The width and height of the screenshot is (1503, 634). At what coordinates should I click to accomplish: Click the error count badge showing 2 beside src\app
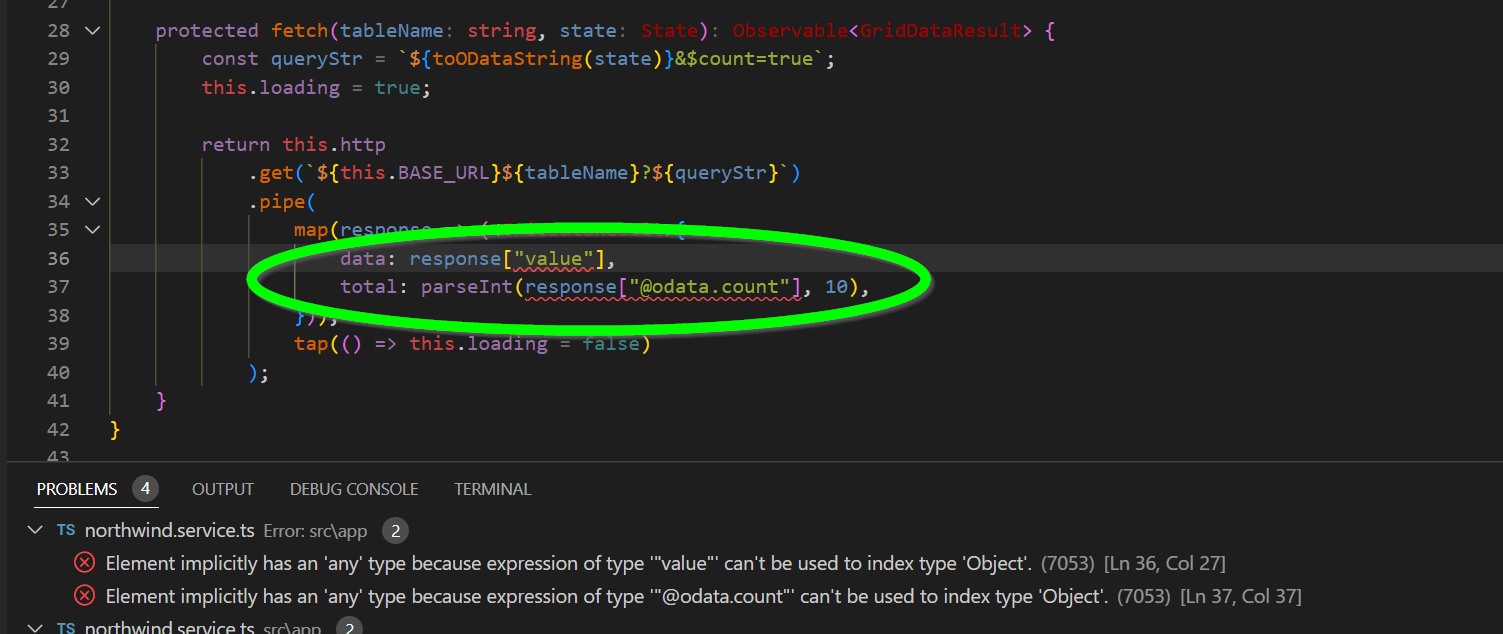[395, 531]
